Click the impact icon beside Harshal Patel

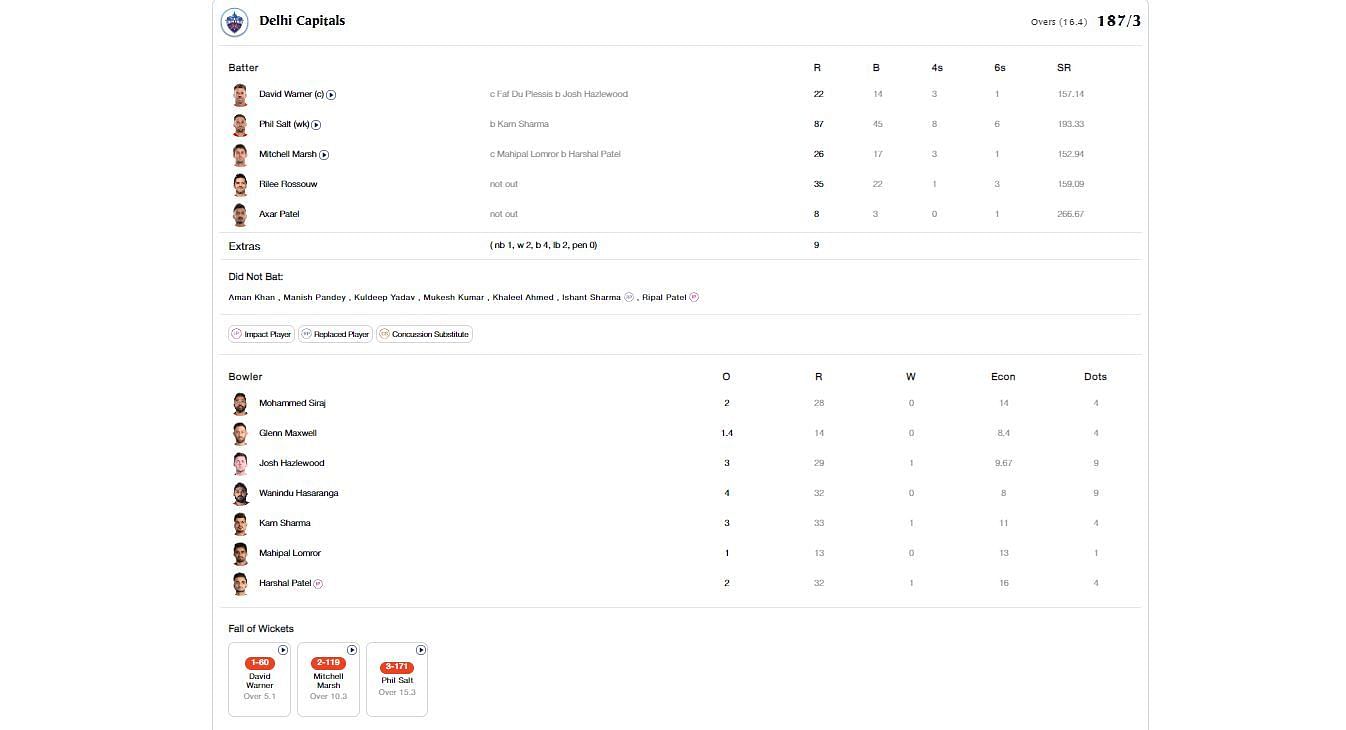[x=318, y=583]
